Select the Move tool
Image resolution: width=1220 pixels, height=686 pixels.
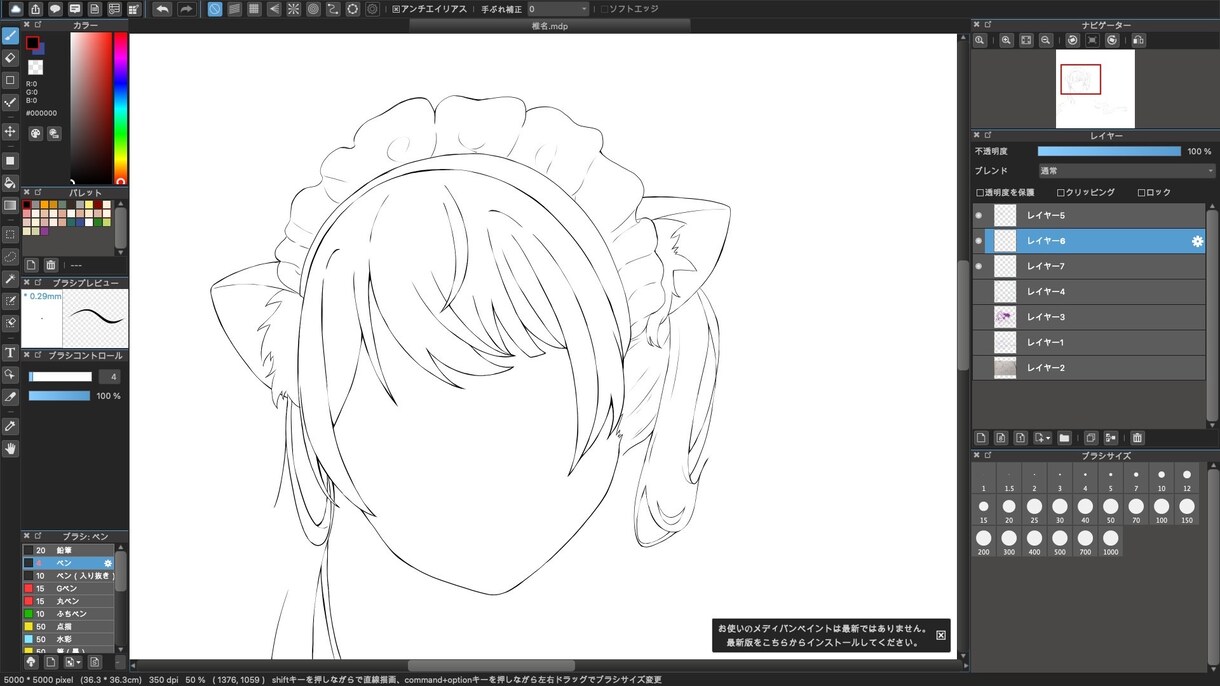coord(10,132)
